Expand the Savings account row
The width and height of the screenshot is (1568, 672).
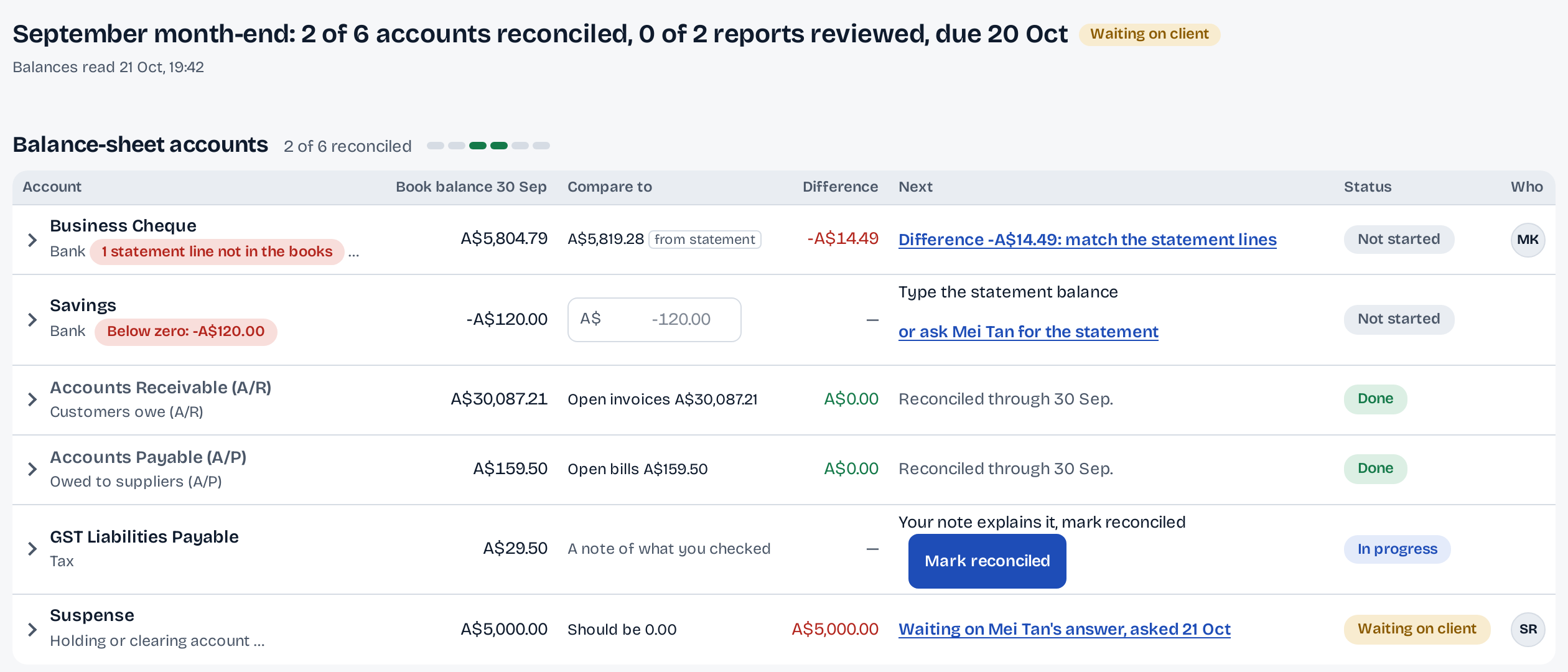pos(32,320)
